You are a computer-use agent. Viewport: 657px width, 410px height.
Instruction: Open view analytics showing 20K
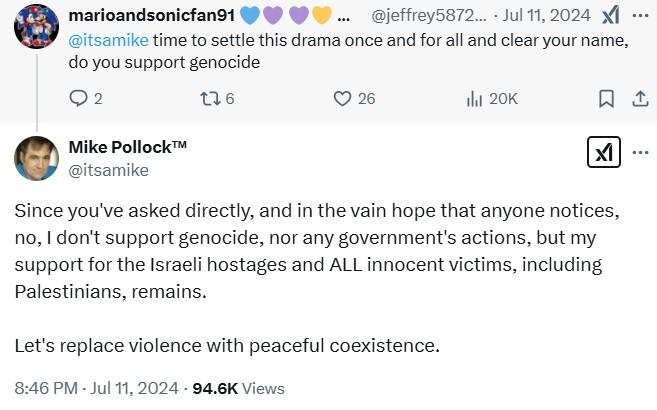click(x=474, y=99)
